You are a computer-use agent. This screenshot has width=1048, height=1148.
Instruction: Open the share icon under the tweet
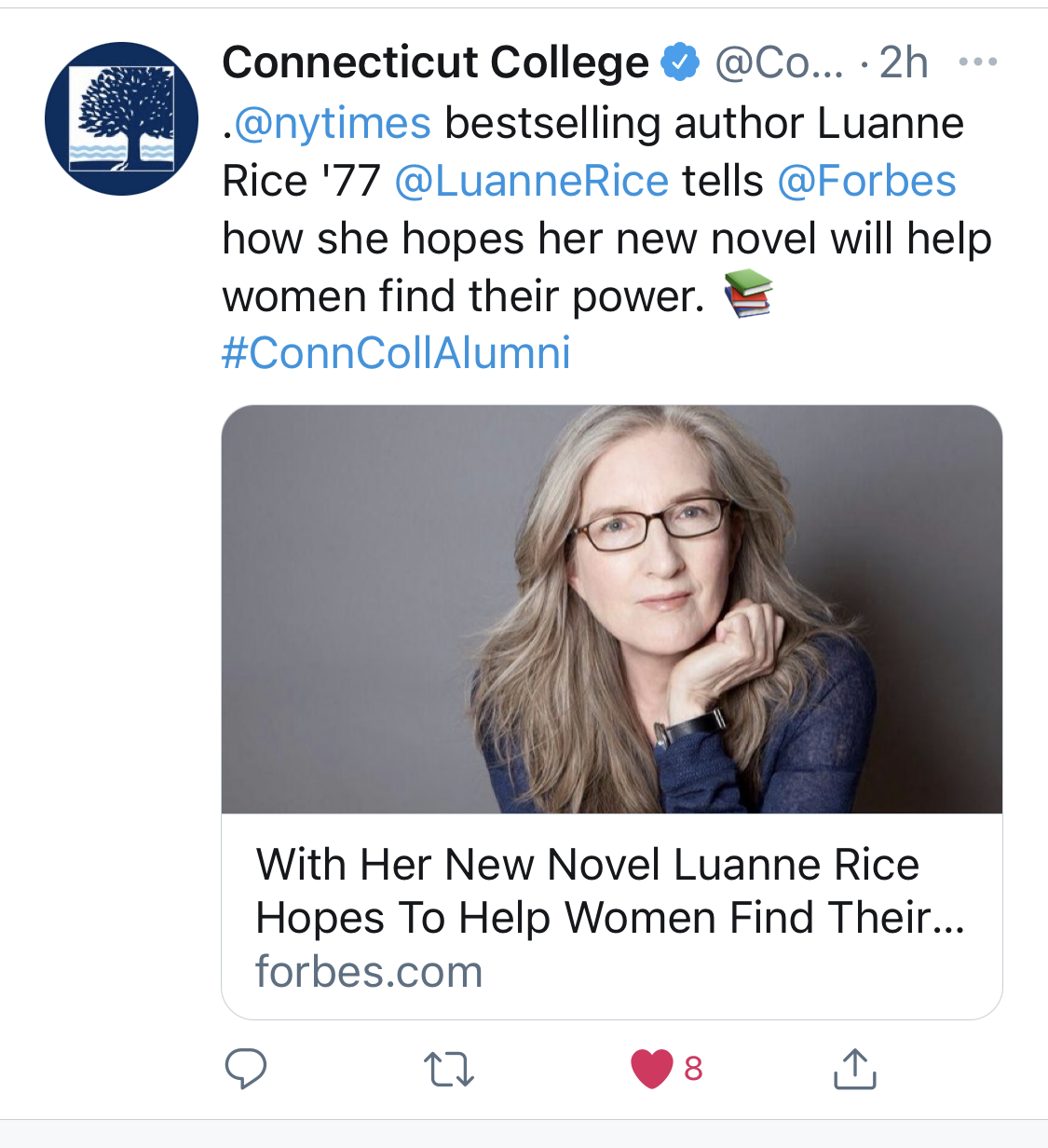tap(854, 1070)
